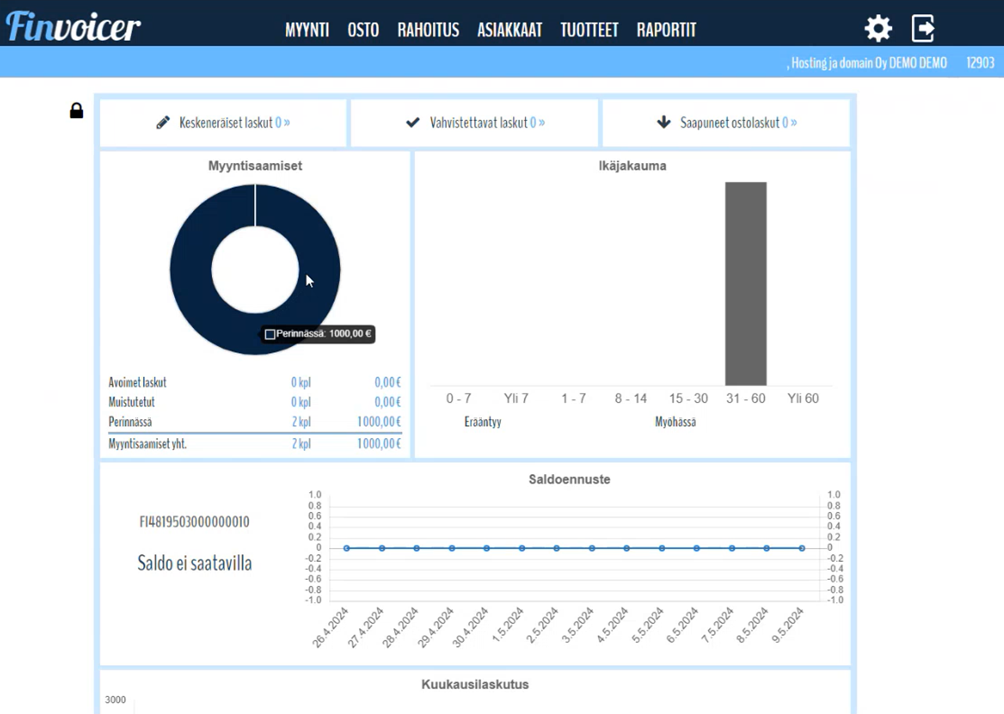Open the OSTO menu

pos(363,30)
